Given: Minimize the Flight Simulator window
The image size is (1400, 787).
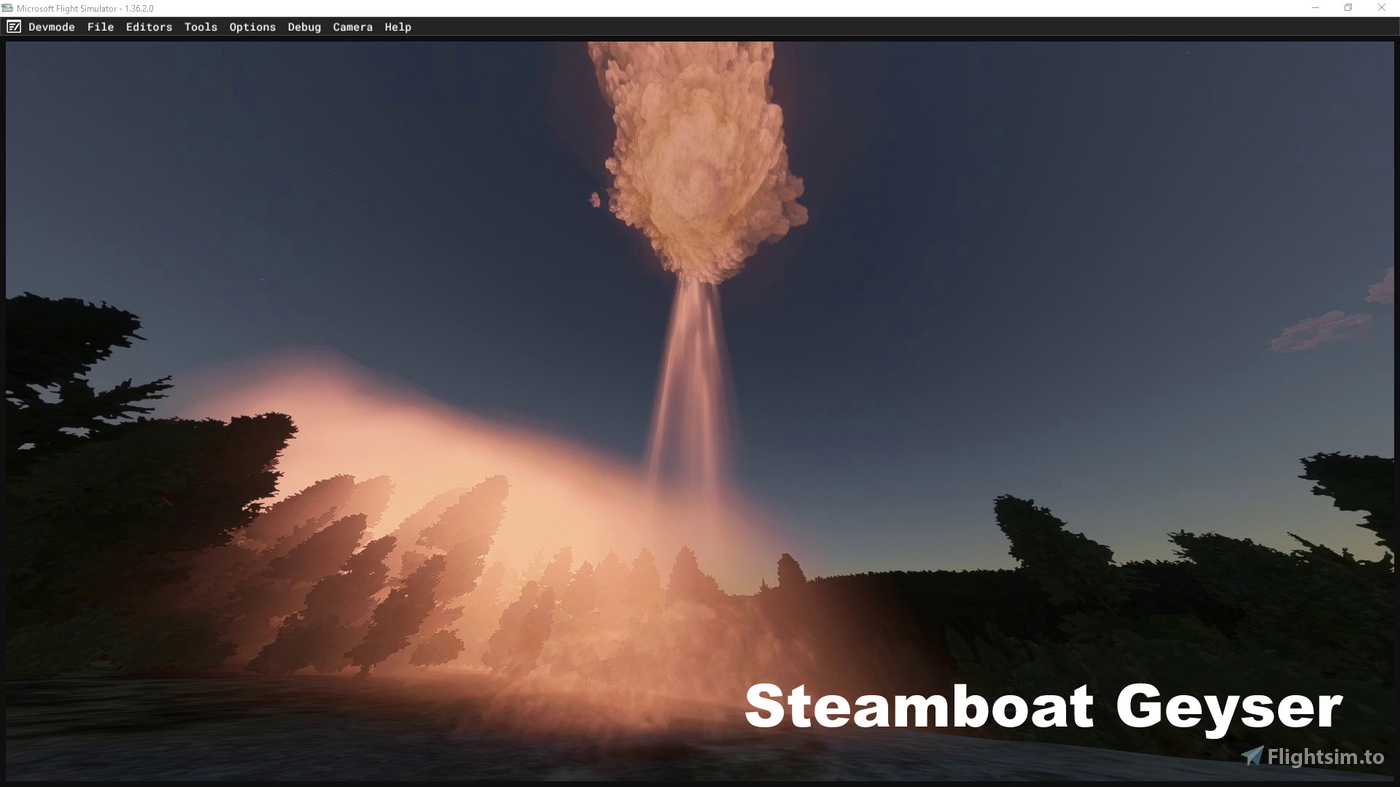Looking at the screenshot, I should pos(1315,8).
